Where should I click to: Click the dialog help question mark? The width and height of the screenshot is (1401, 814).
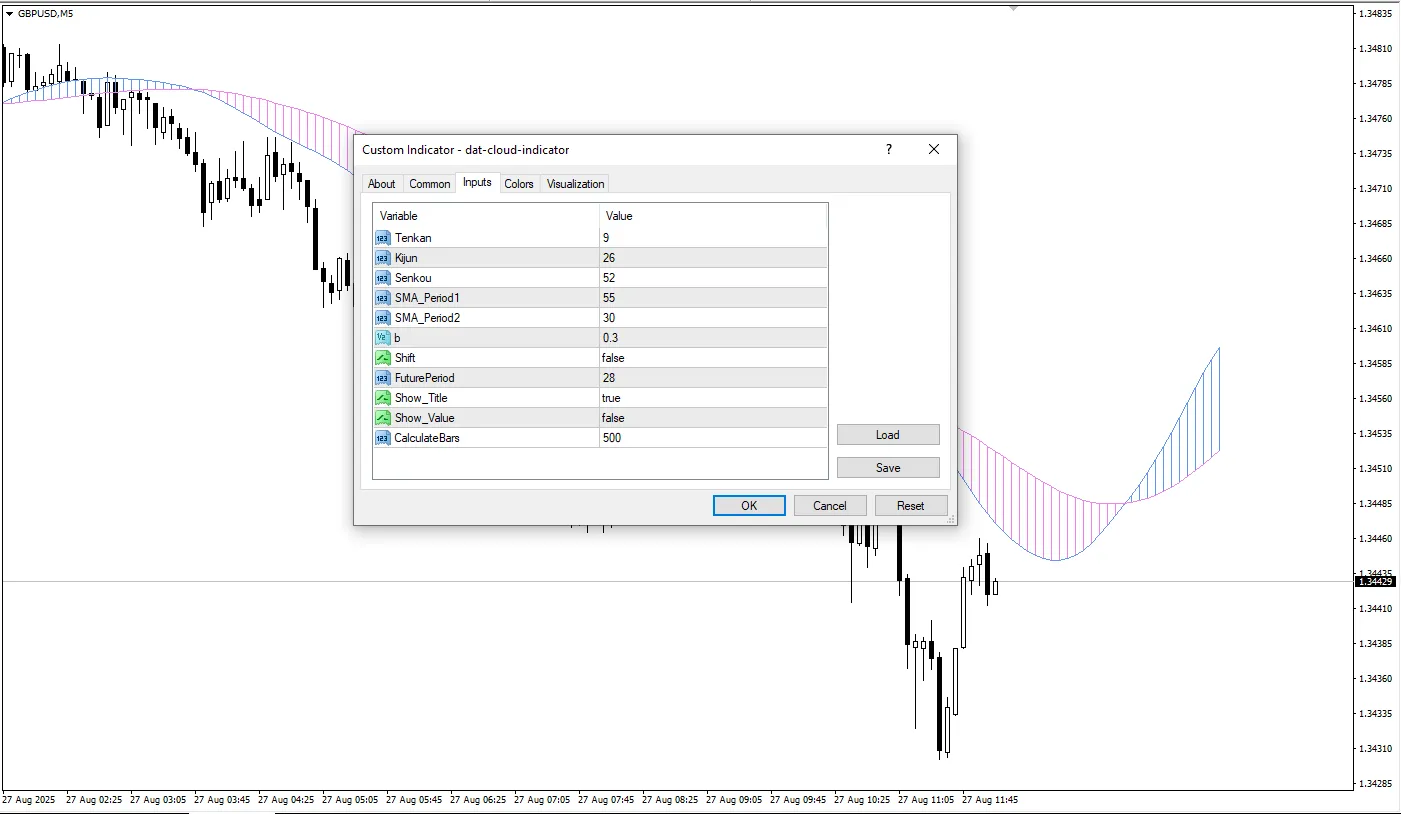tap(888, 150)
